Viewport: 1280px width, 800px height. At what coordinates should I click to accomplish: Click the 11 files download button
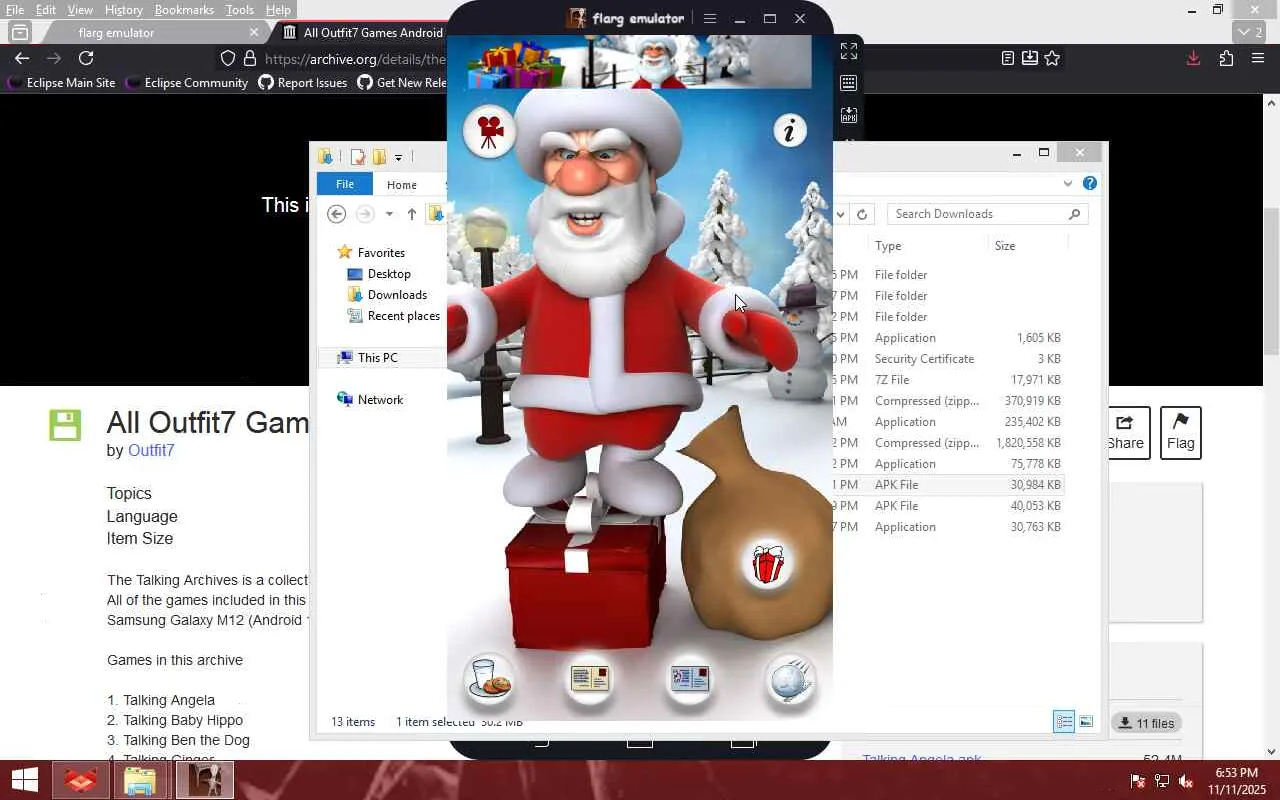click(1146, 723)
